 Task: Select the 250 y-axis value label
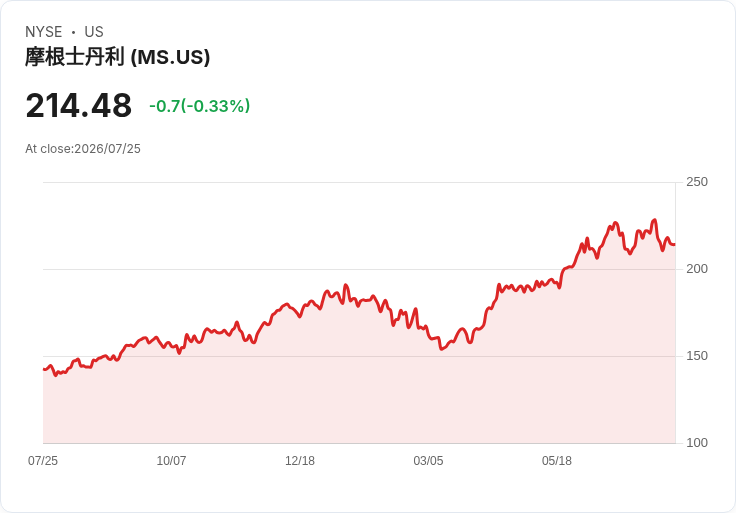pos(697,182)
